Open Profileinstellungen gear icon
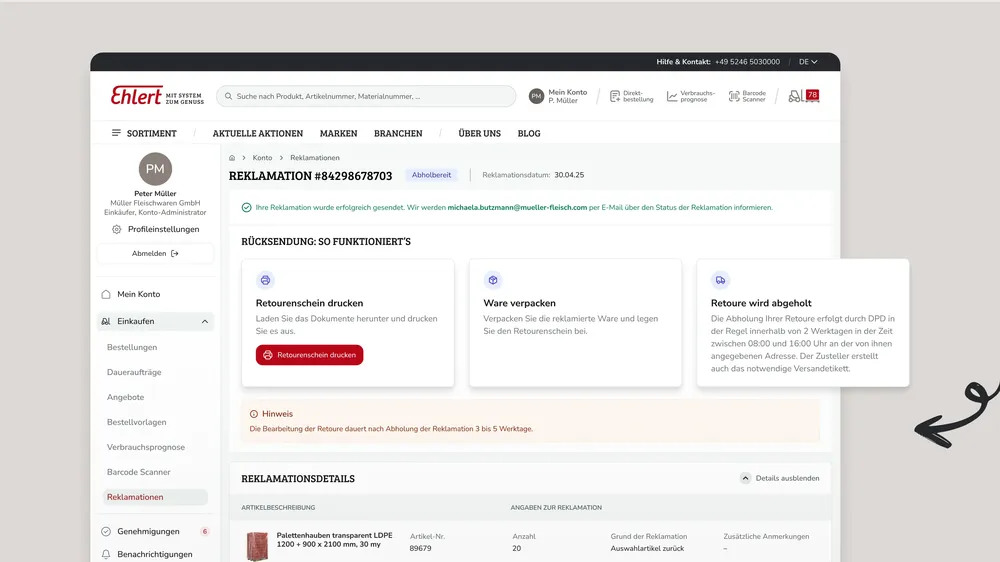Image resolution: width=1000 pixels, height=562 pixels. point(116,230)
